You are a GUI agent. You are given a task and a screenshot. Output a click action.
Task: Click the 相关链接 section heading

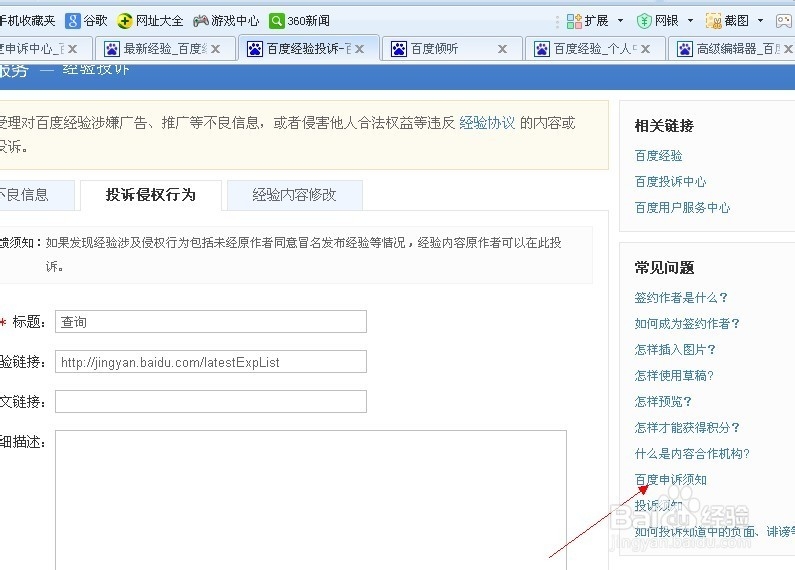point(664,125)
